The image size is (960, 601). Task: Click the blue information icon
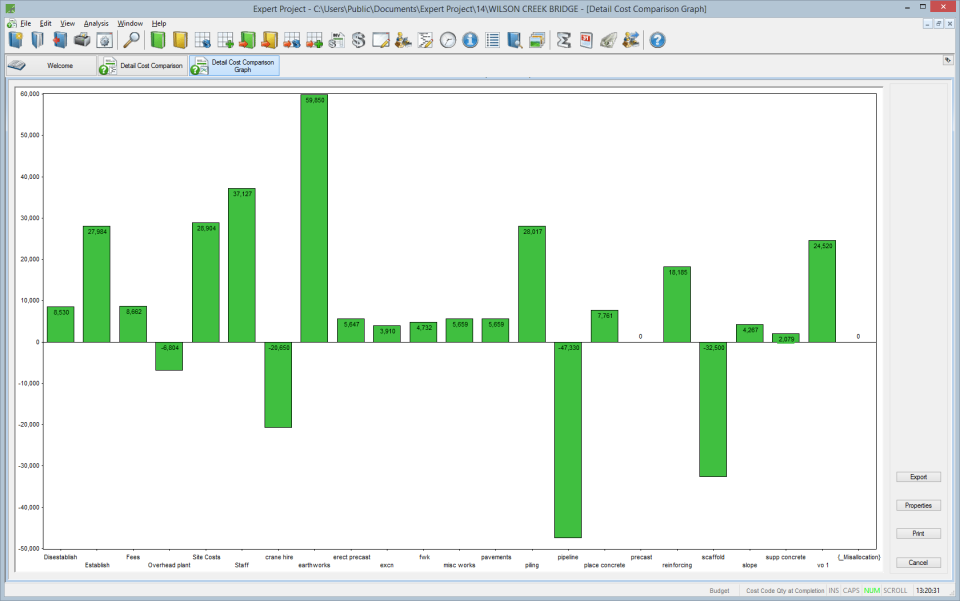click(470, 40)
